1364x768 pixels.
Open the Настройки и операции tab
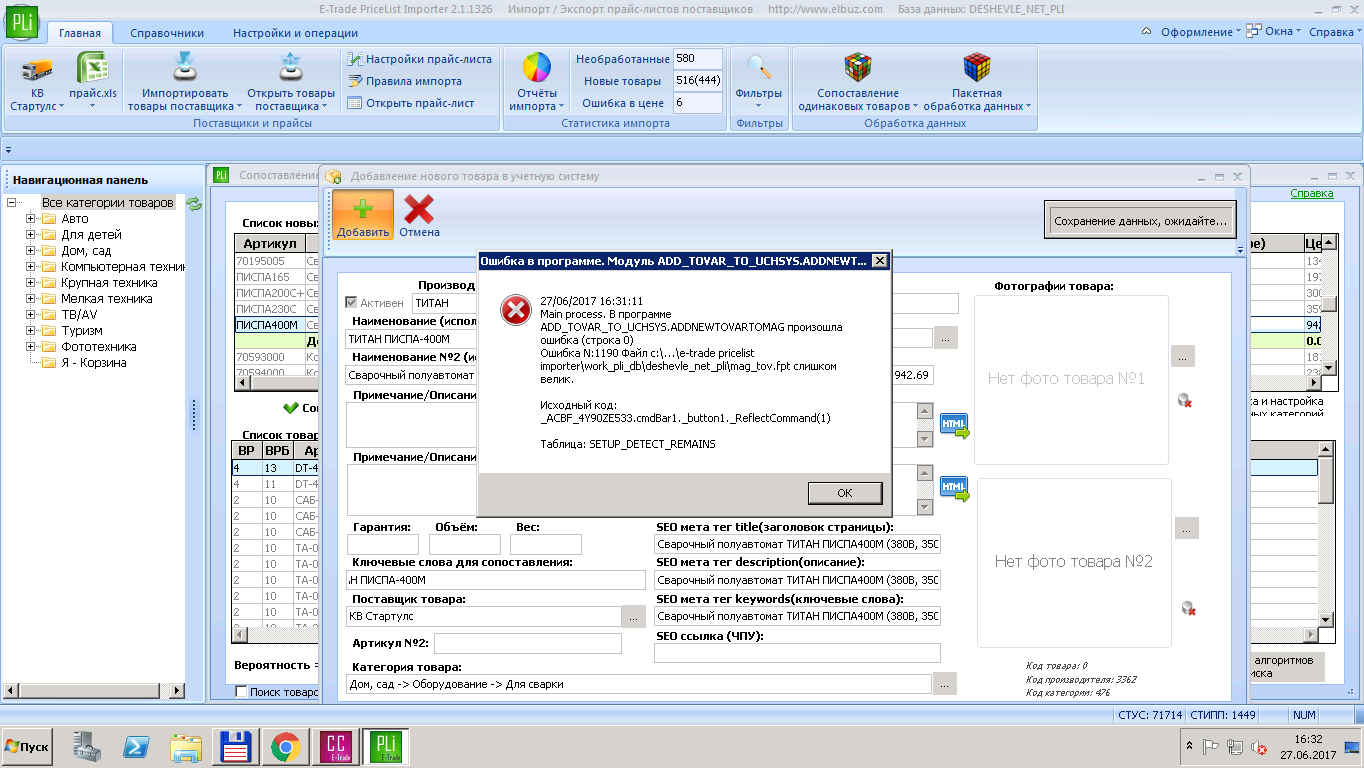[x=296, y=33]
